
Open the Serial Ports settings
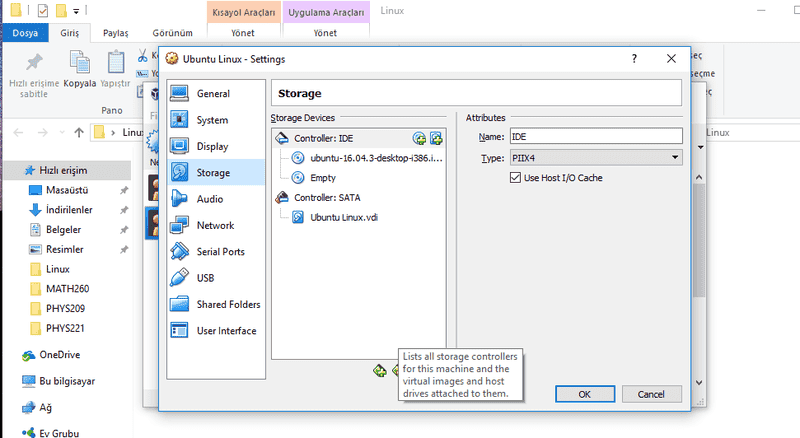pyautogui.click(x=220, y=252)
